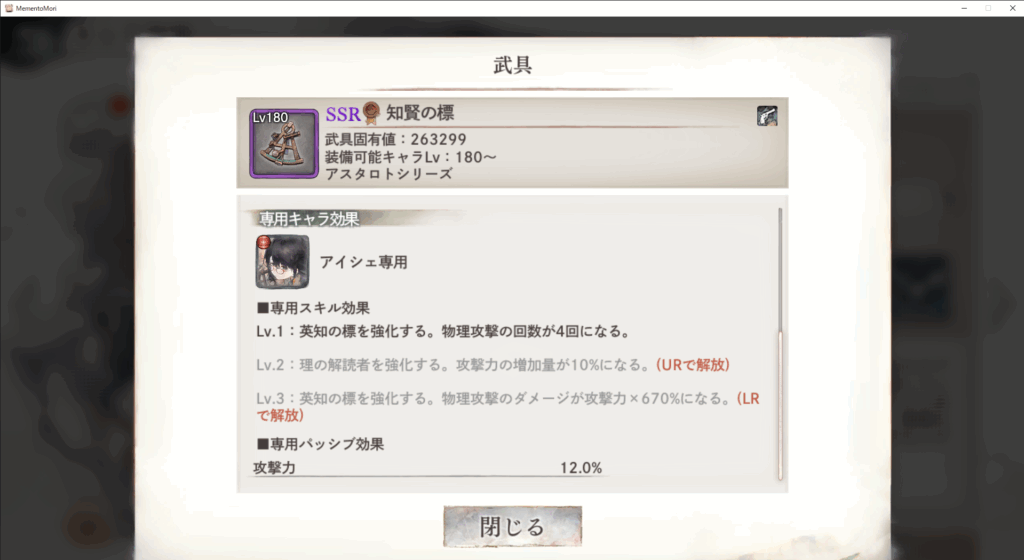The image size is (1024, 560).
Task: Click the gun weapon-type icon
Action: (x=767, y=116)
